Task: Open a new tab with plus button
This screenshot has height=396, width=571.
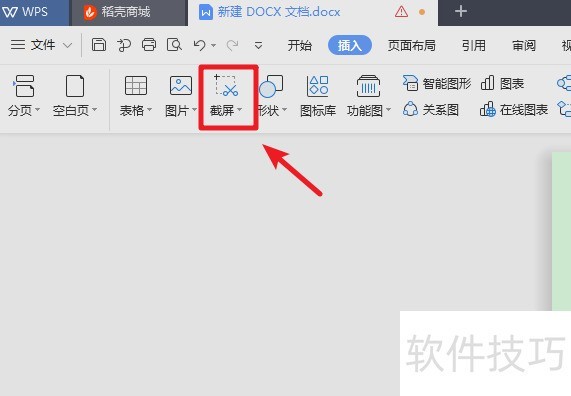Action: (x=461, y=11)
